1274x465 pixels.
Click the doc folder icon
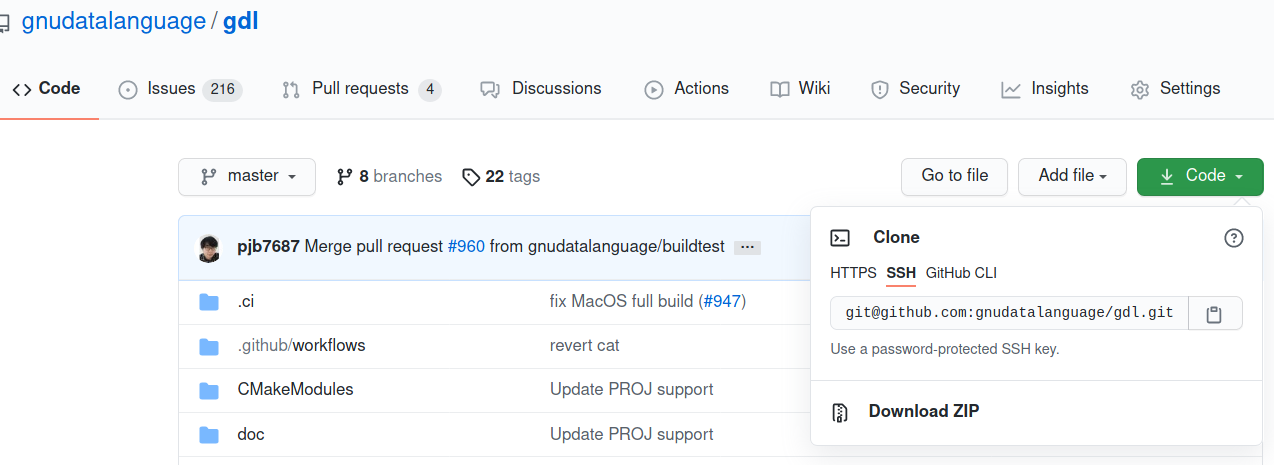coord(209,435)
